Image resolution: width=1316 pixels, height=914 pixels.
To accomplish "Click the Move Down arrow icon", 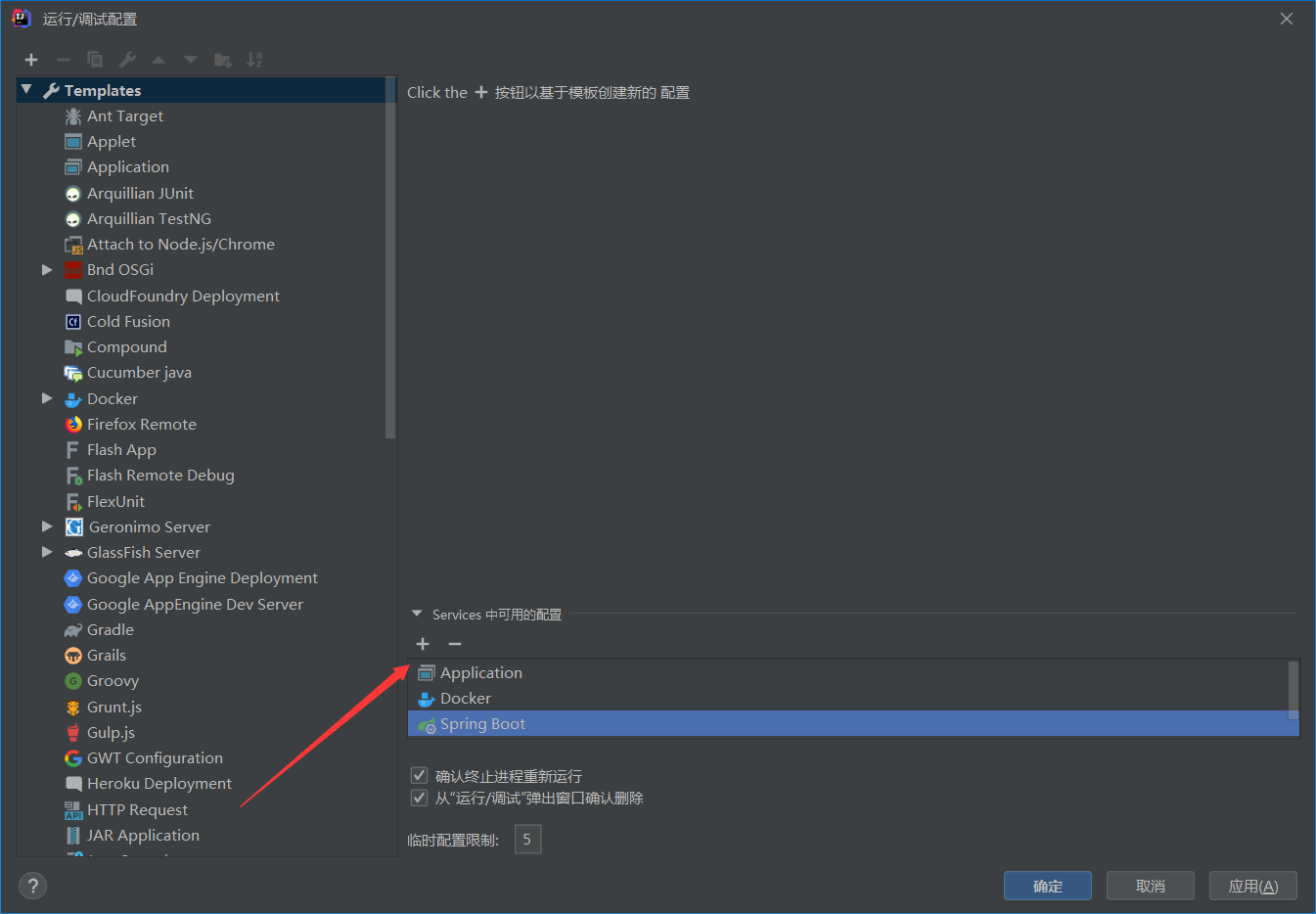I will 191,60.
